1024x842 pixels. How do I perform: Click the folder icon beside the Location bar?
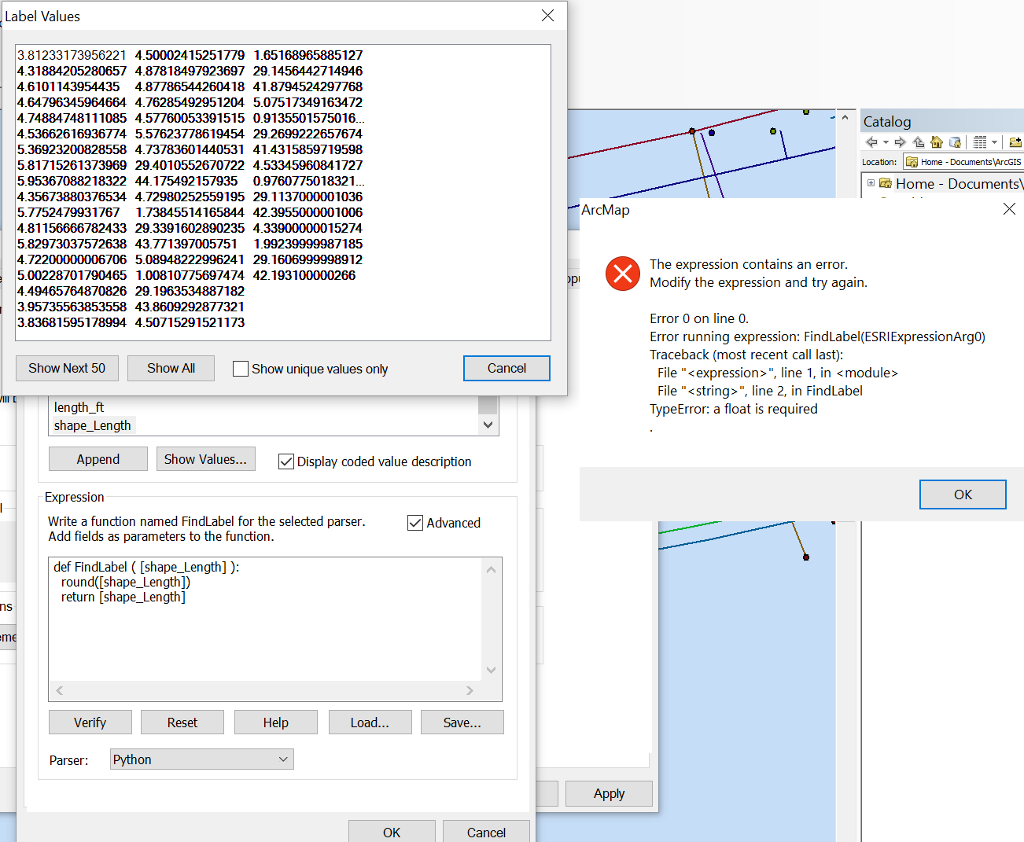click(912, 160)
